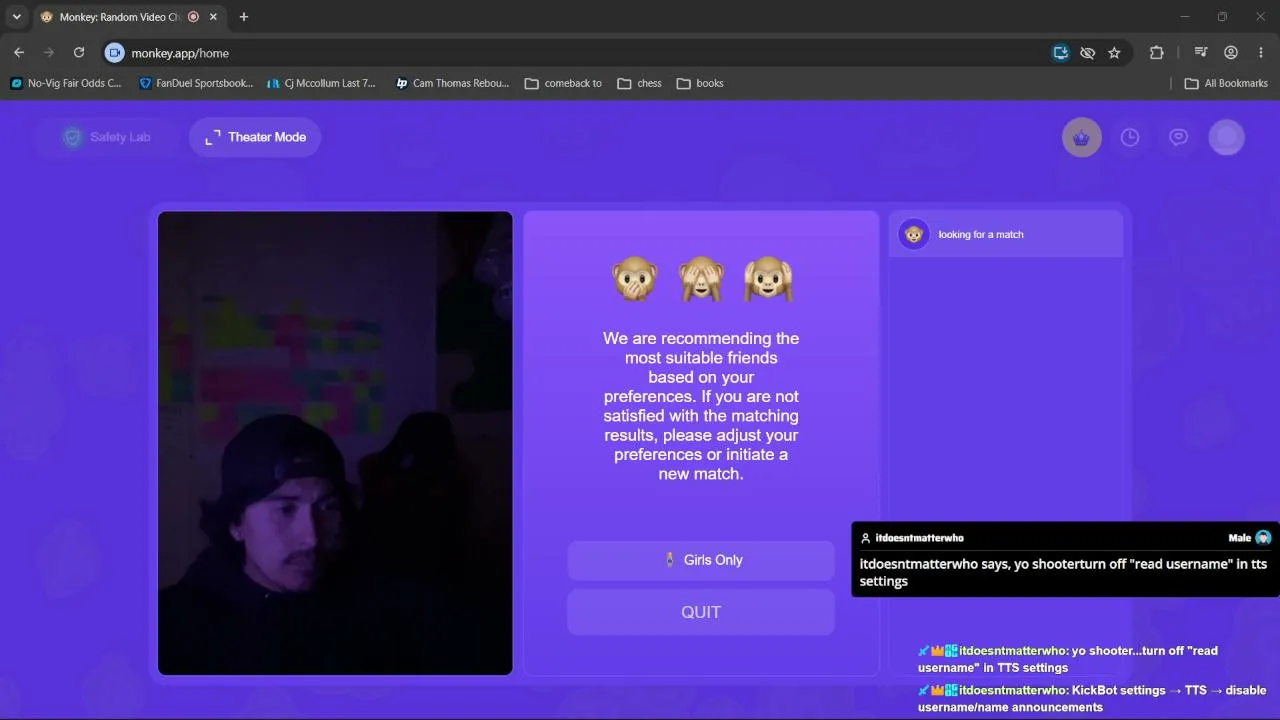Screen dimensions: 1280x720
Task: Expand the chess bookmark folder
Action: pos(640,83)
